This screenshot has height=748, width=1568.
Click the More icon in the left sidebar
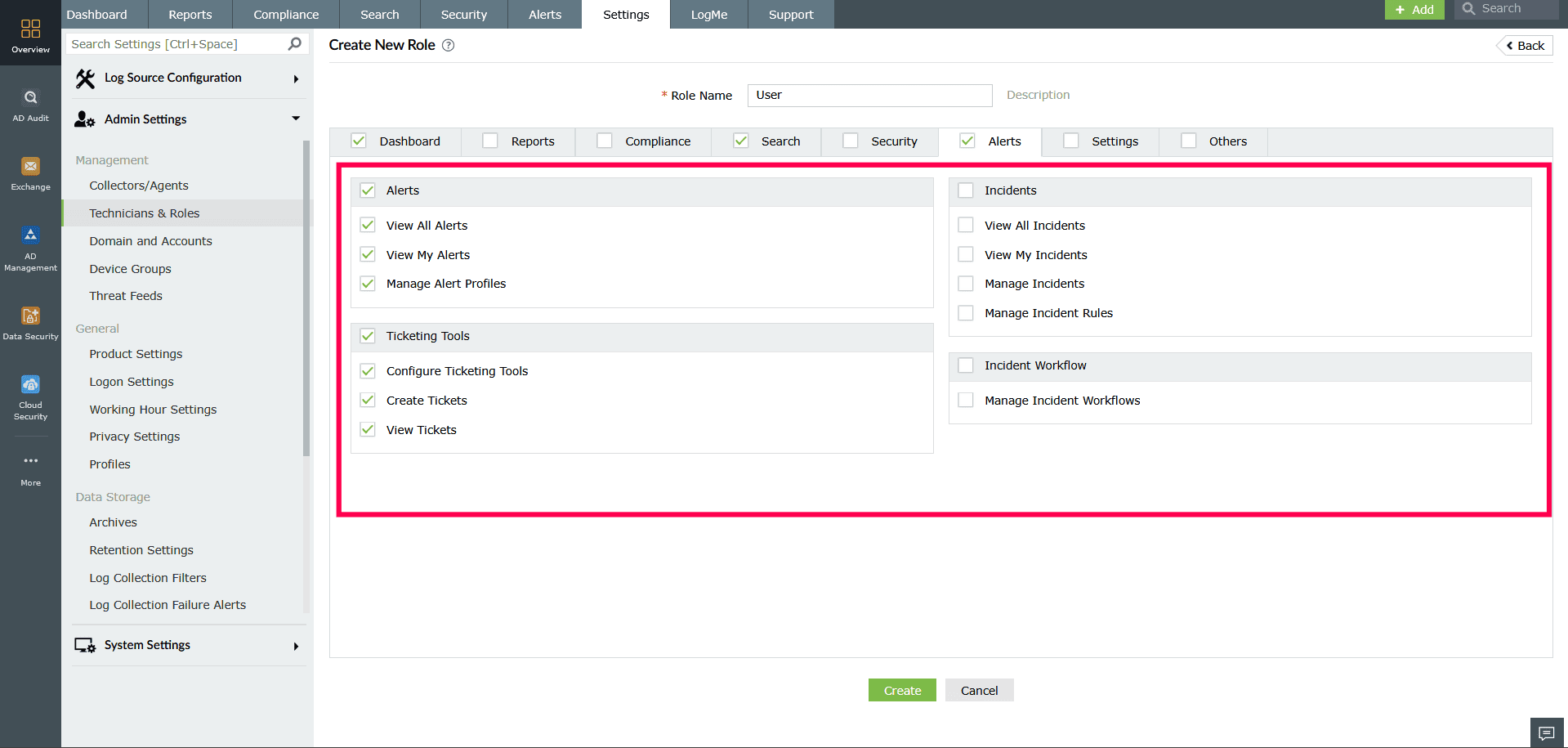pyautogui.click(x=30, y=462)
